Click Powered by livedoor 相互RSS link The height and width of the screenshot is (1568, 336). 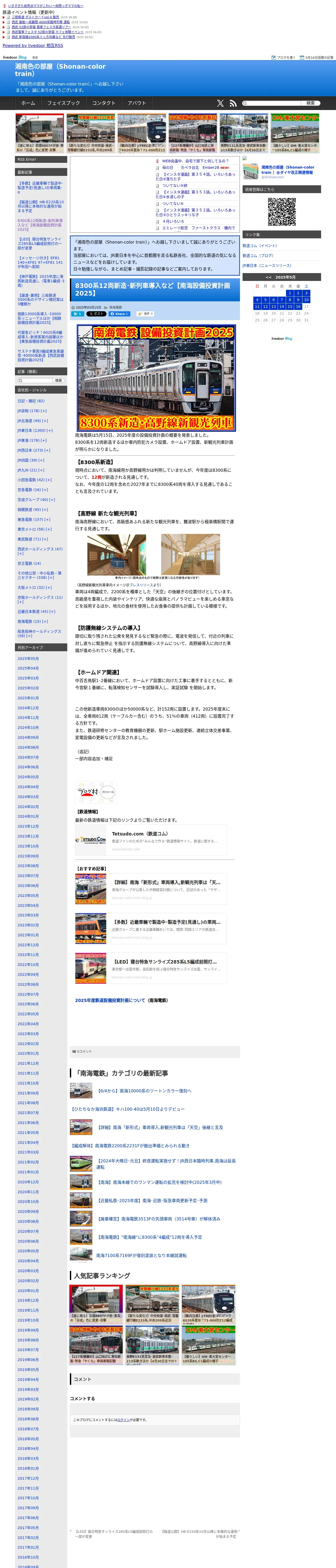point(33,46)
